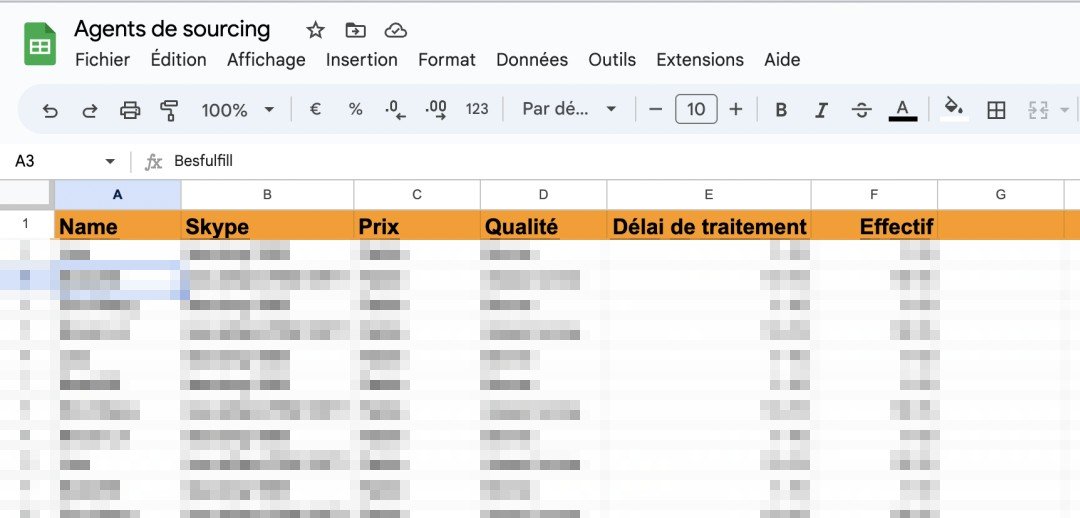This screenshot has height=518, width=1080.
Task: Select the Délai de traitement header cell
Action: pyautogui.click(x=709, y=225)
